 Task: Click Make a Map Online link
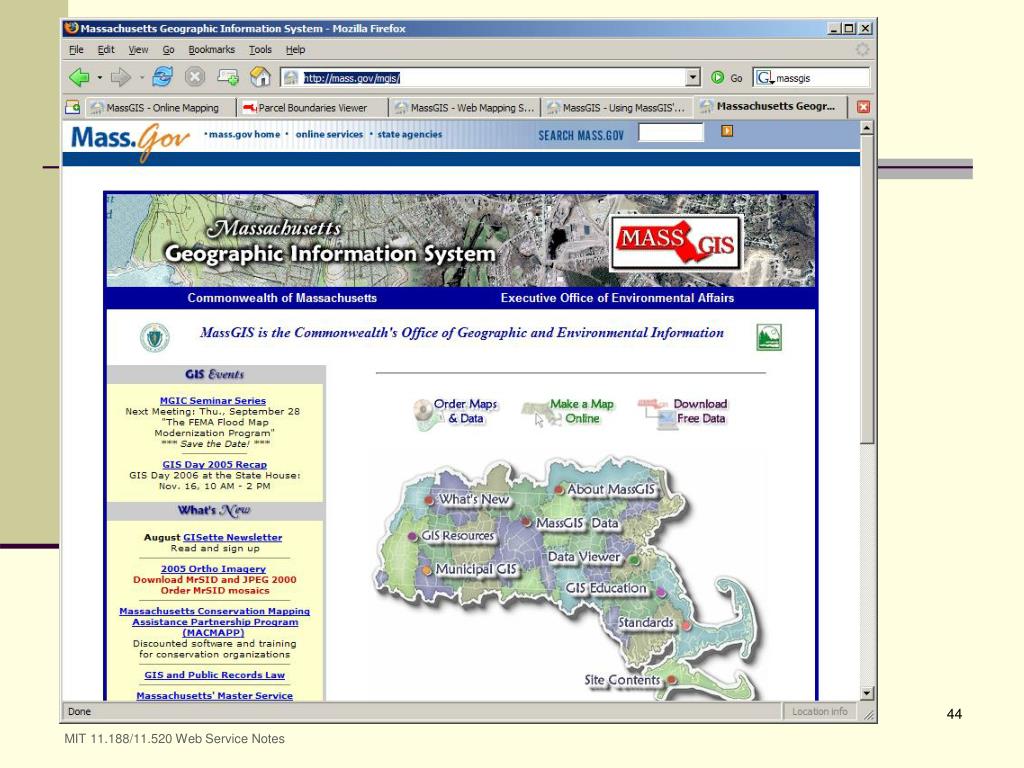(581, 411)
